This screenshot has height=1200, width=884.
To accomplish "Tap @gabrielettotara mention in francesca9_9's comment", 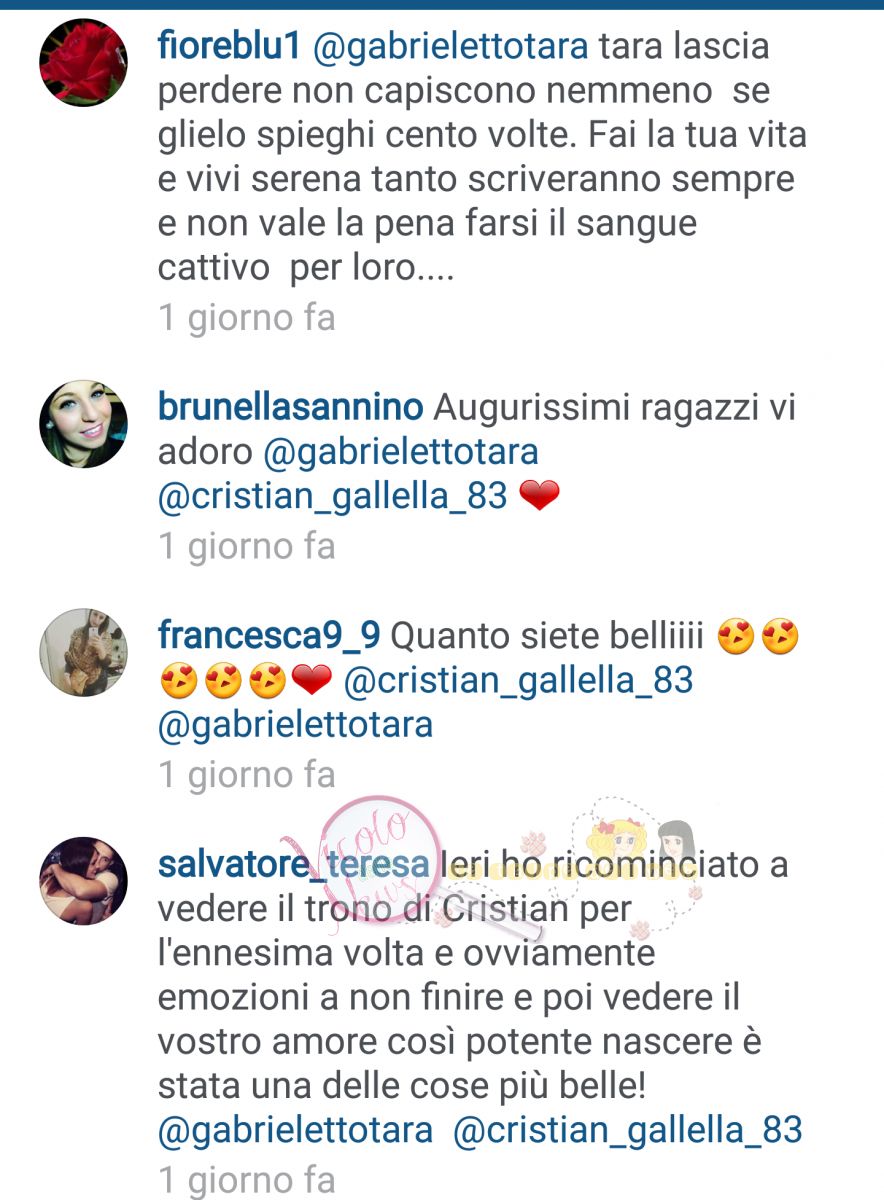I will (295, 725).
